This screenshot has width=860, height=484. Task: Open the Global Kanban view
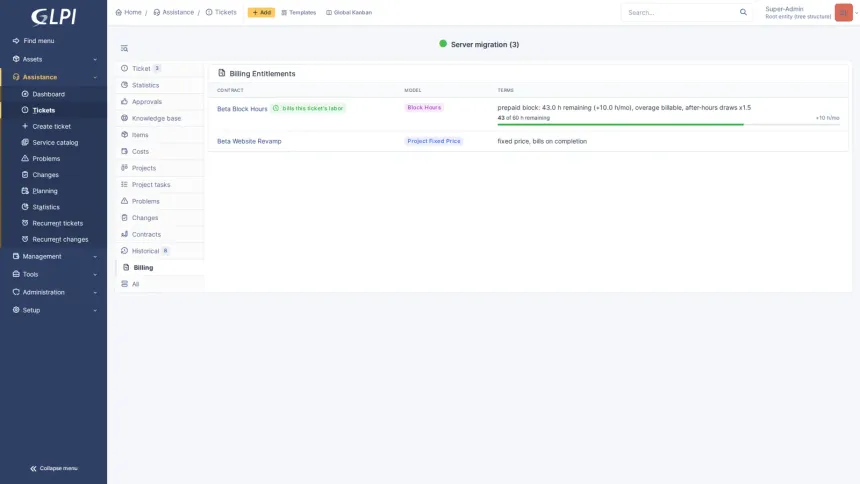[349, 12]
